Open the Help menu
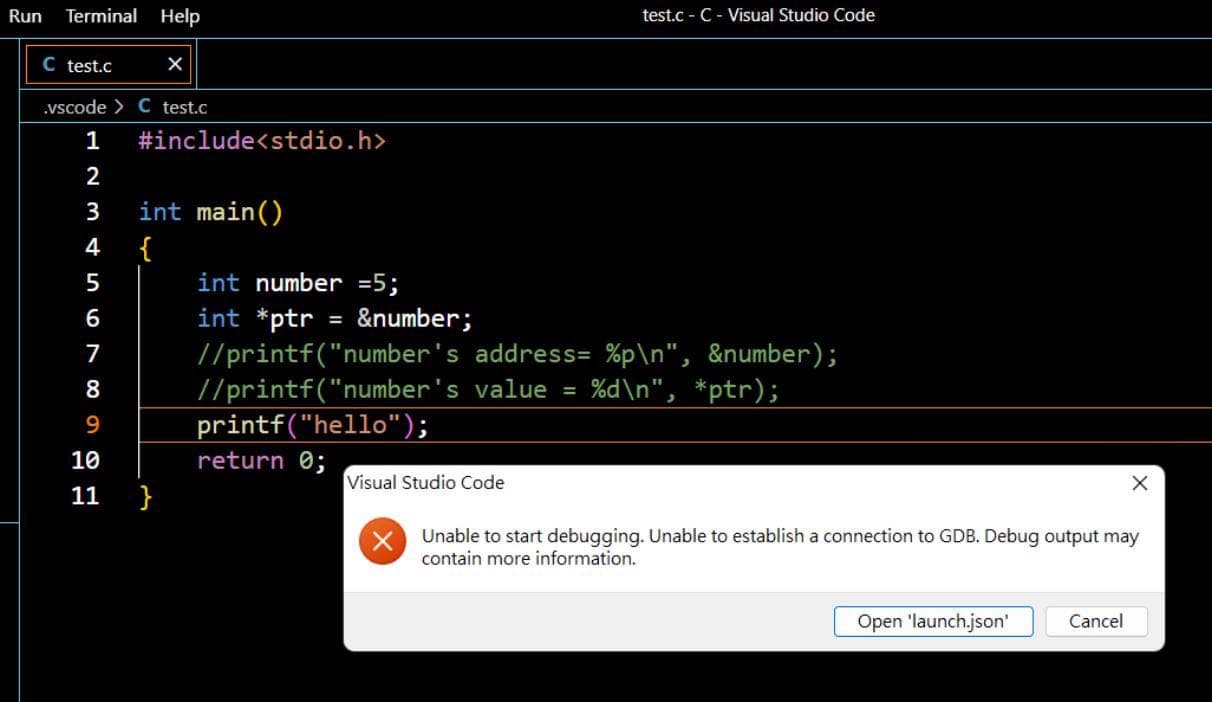 179,15
